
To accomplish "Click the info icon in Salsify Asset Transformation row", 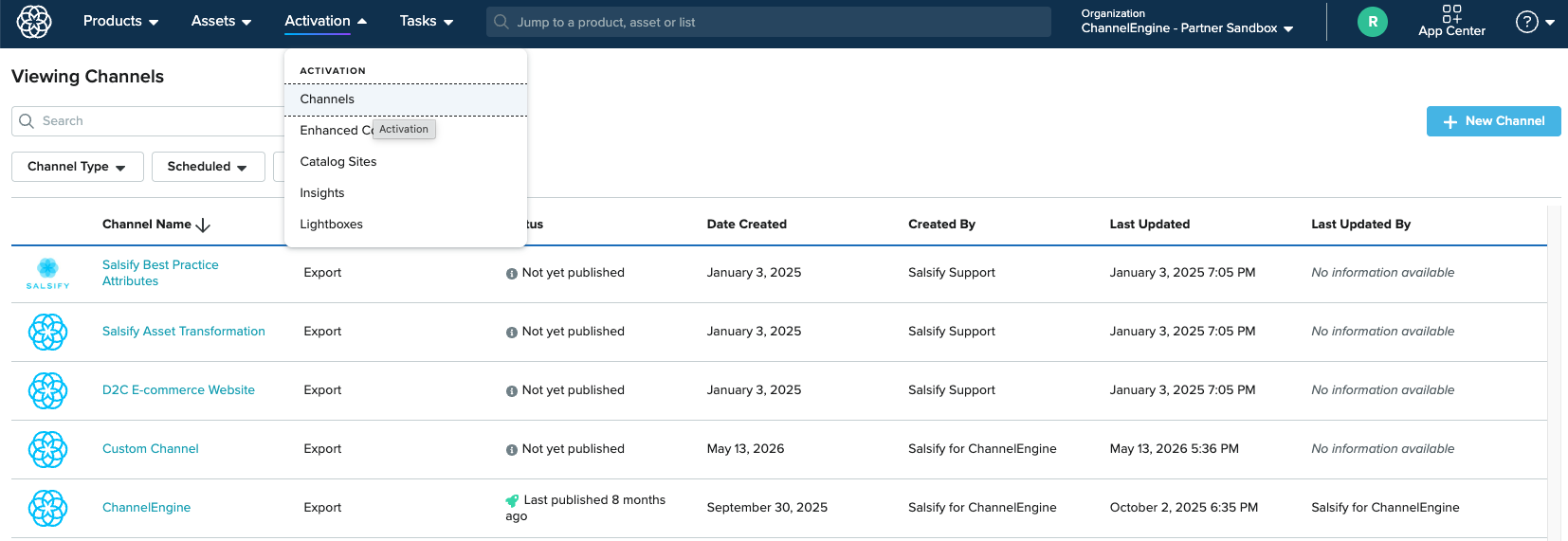I will pyautogui.click(x=512, y=333).
